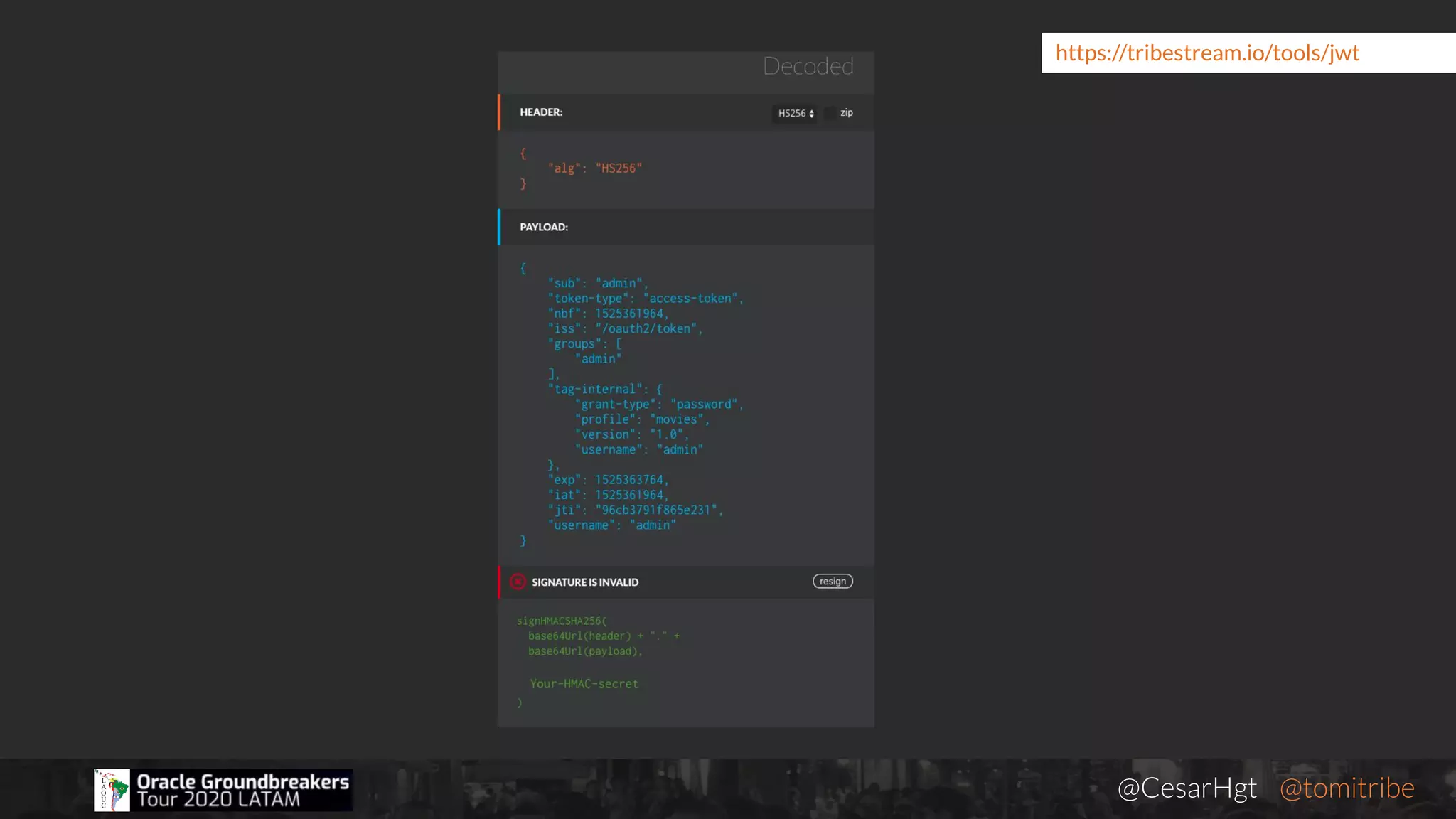Open the HS256 algorithm dropdown
Screen dimensions: 1456x819
coord(795,113)
